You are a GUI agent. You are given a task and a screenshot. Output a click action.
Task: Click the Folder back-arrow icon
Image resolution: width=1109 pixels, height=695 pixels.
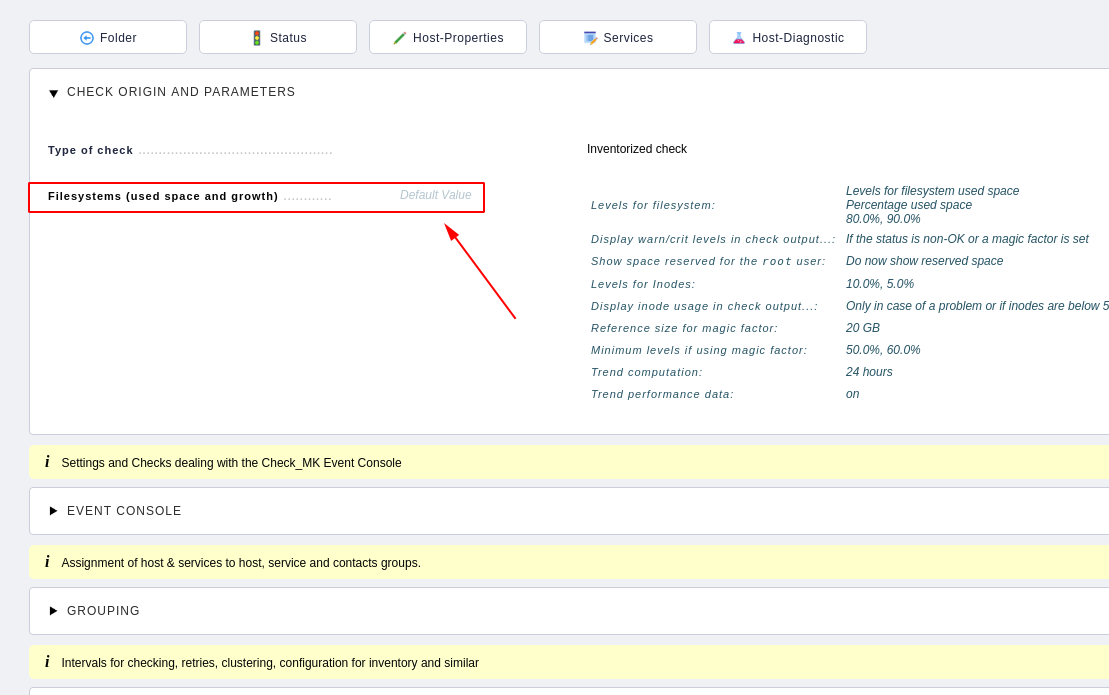87,37
